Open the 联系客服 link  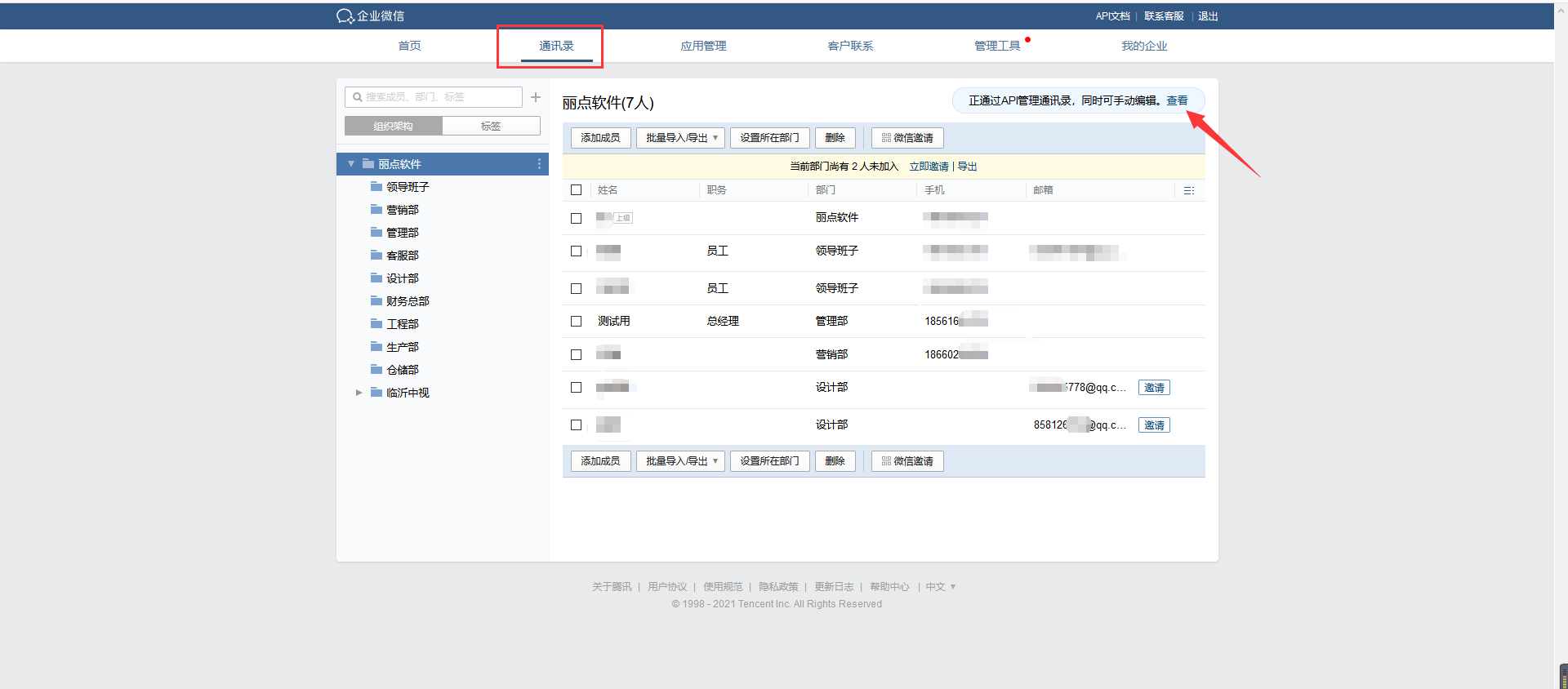pos(1164,16)
